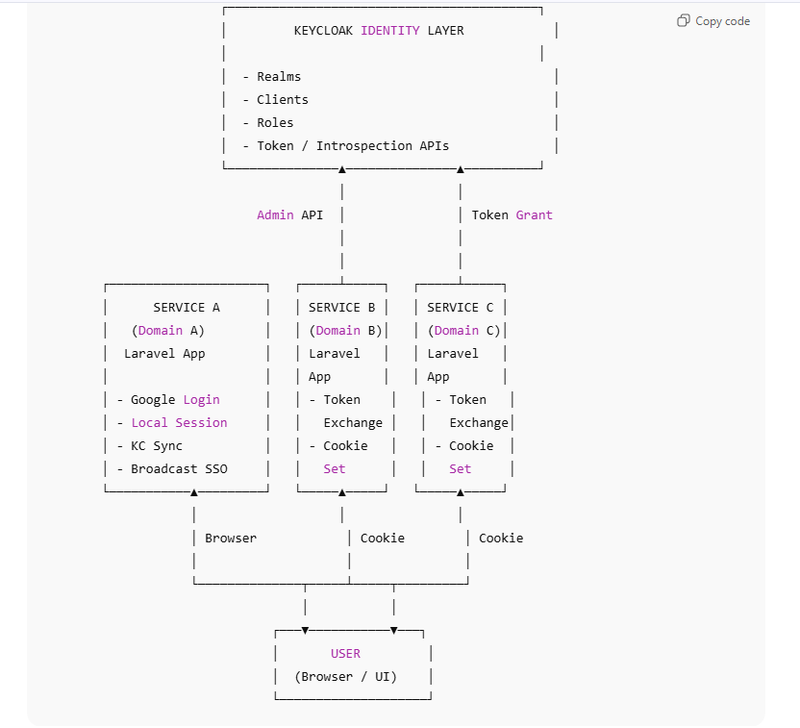Click the Browser label under Service A
The width and height of the screenshot is (800, 728).
point(230,538)
